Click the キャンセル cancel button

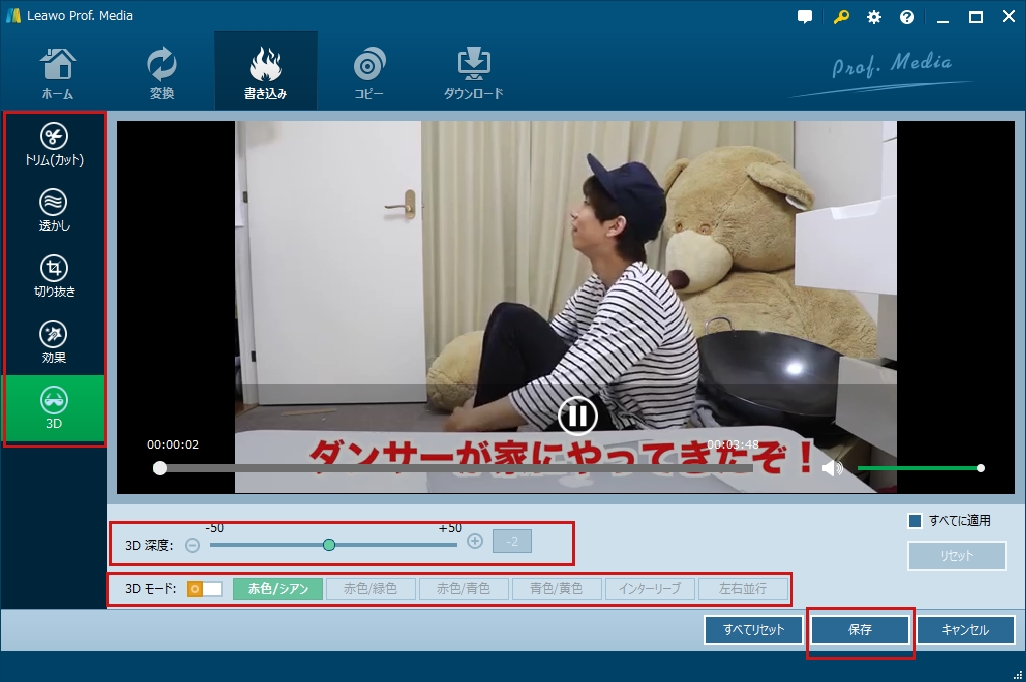pyautogui.click(x=965, y=630)
